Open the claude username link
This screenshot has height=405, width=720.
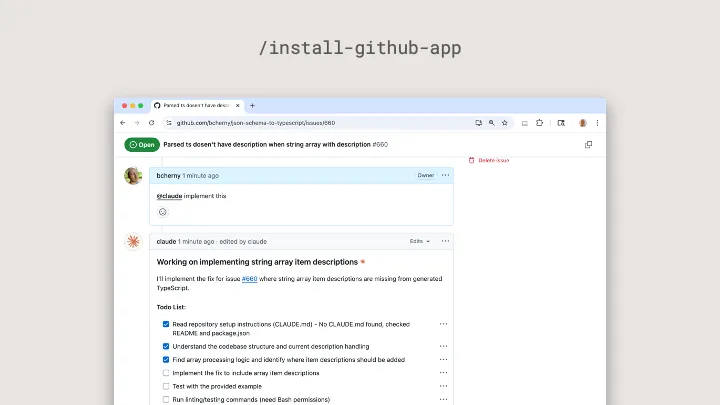(166, 242)
